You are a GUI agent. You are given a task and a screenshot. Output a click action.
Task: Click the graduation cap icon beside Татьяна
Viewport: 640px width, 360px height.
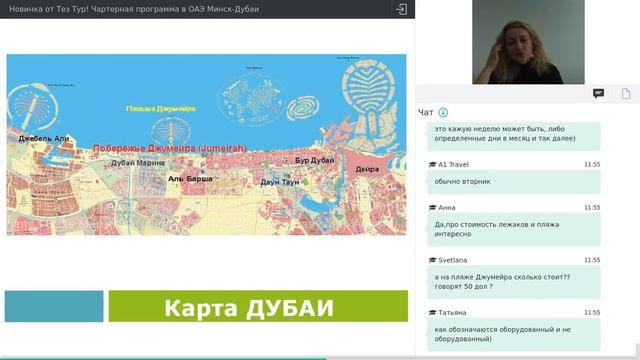coord(432,312)
